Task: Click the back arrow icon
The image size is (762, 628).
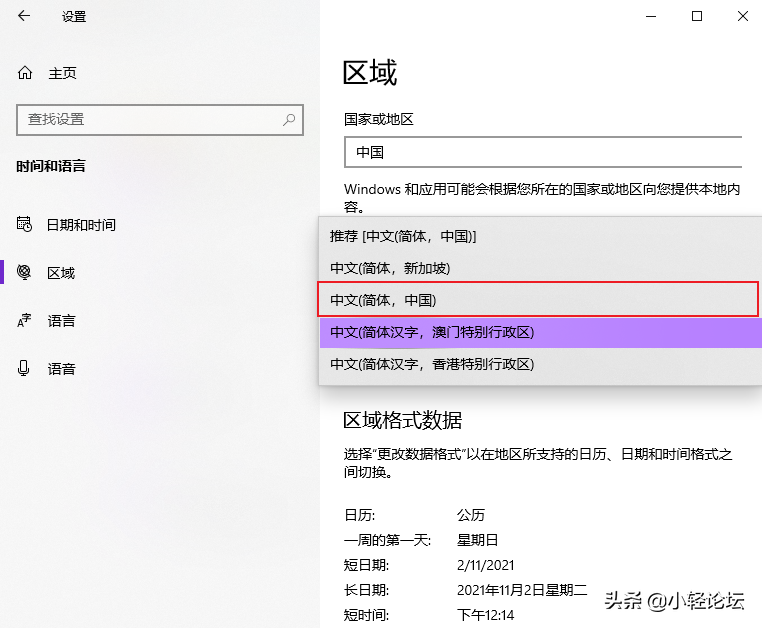Action: [24, 16]
